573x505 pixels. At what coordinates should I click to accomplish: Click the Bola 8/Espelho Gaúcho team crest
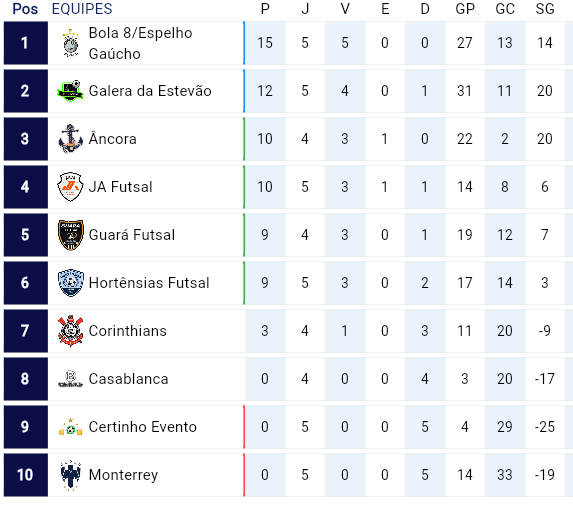[x=71, y=43]
